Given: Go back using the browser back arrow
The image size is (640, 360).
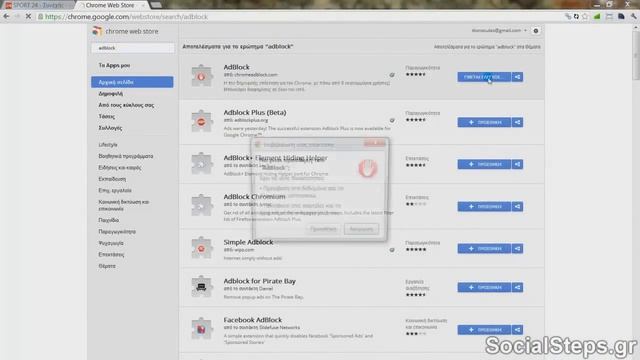Looking at the screenshot, I should click(x=6, y=16).
